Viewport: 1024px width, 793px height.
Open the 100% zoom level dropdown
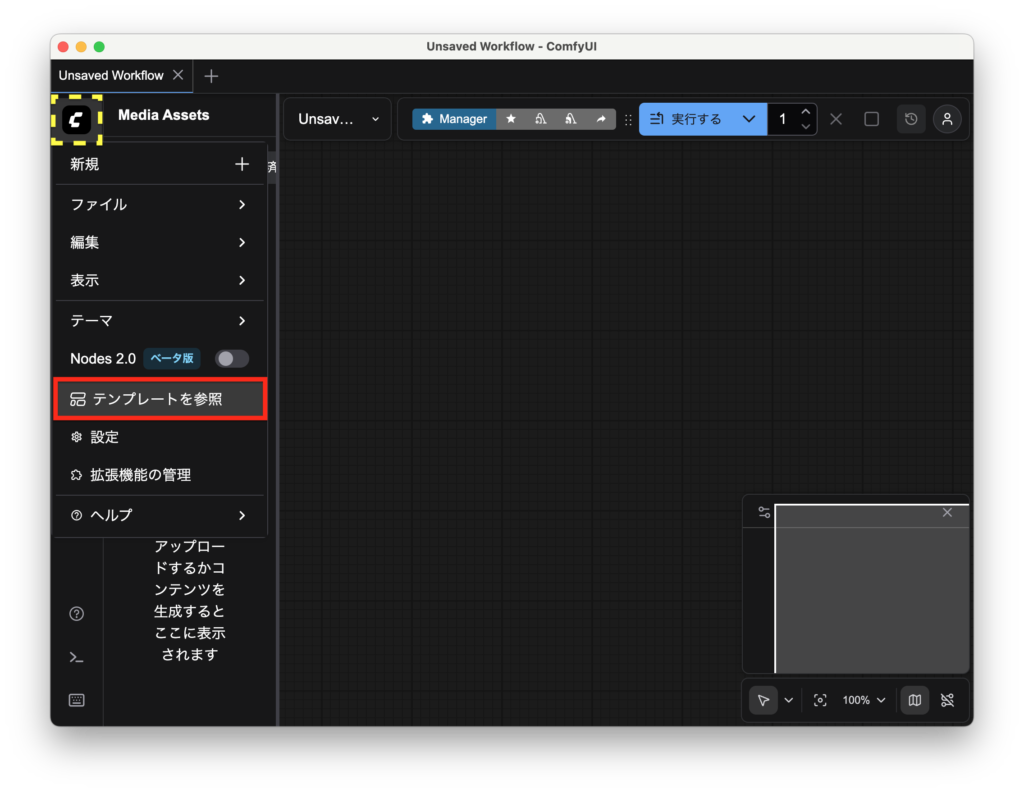click(x=864, y=700)
